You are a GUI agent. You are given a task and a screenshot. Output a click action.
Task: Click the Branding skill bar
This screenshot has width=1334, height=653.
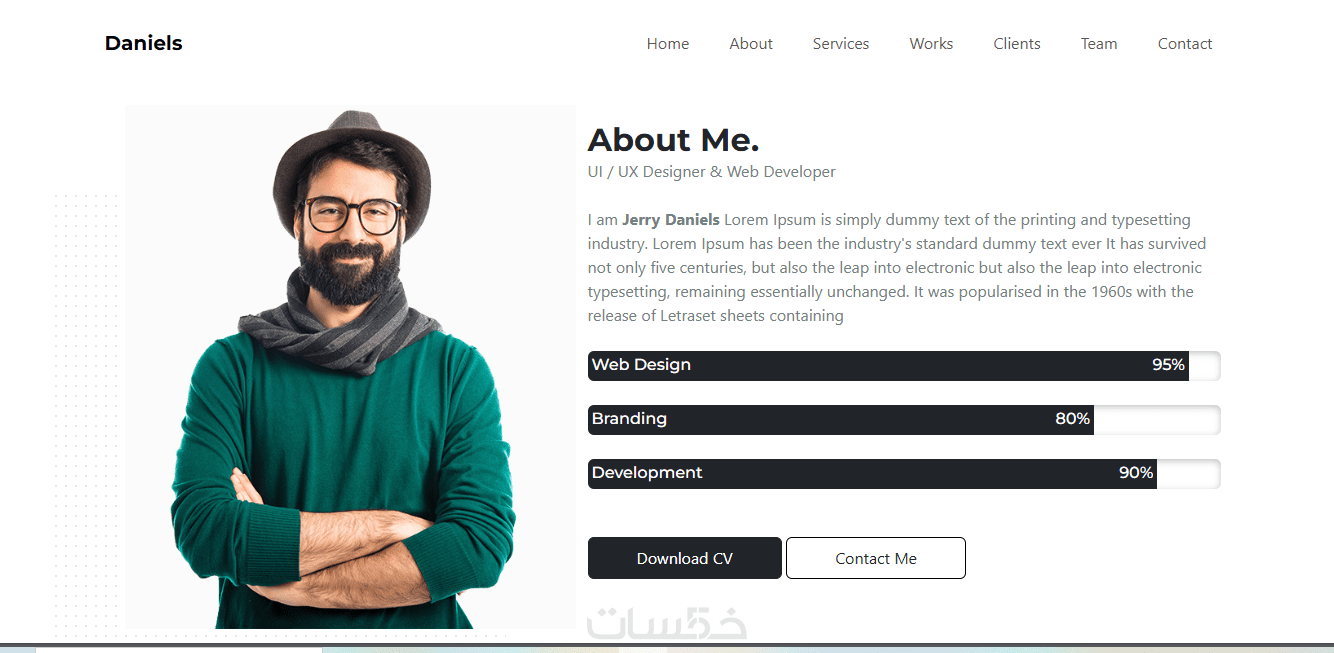904,420
